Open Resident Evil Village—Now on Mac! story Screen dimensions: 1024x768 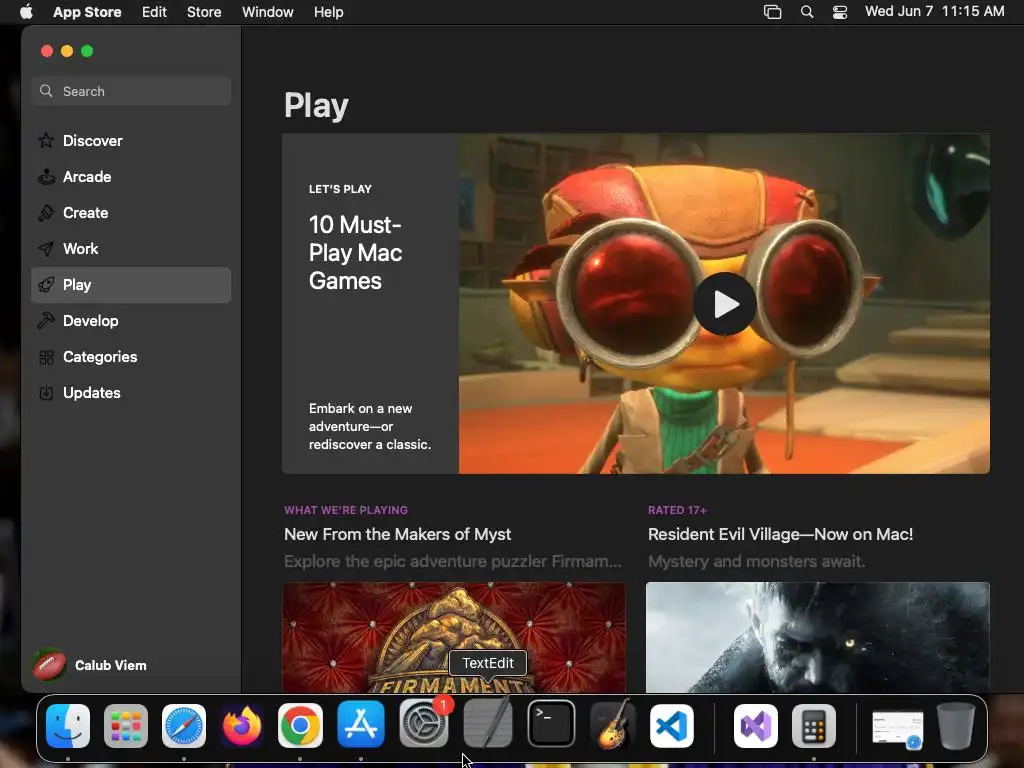(780, 534)
